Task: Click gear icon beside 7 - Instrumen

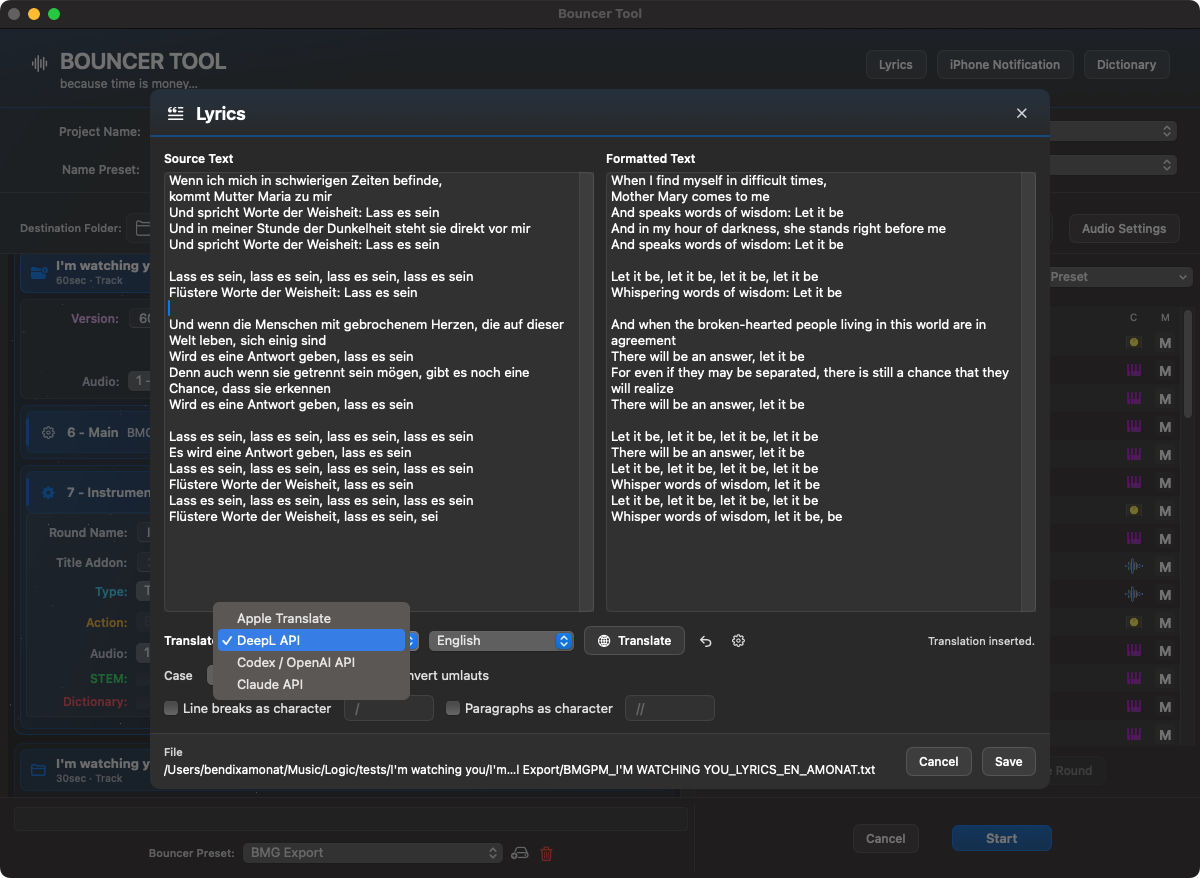Action: pyautogui.click(x=48, y=493)
